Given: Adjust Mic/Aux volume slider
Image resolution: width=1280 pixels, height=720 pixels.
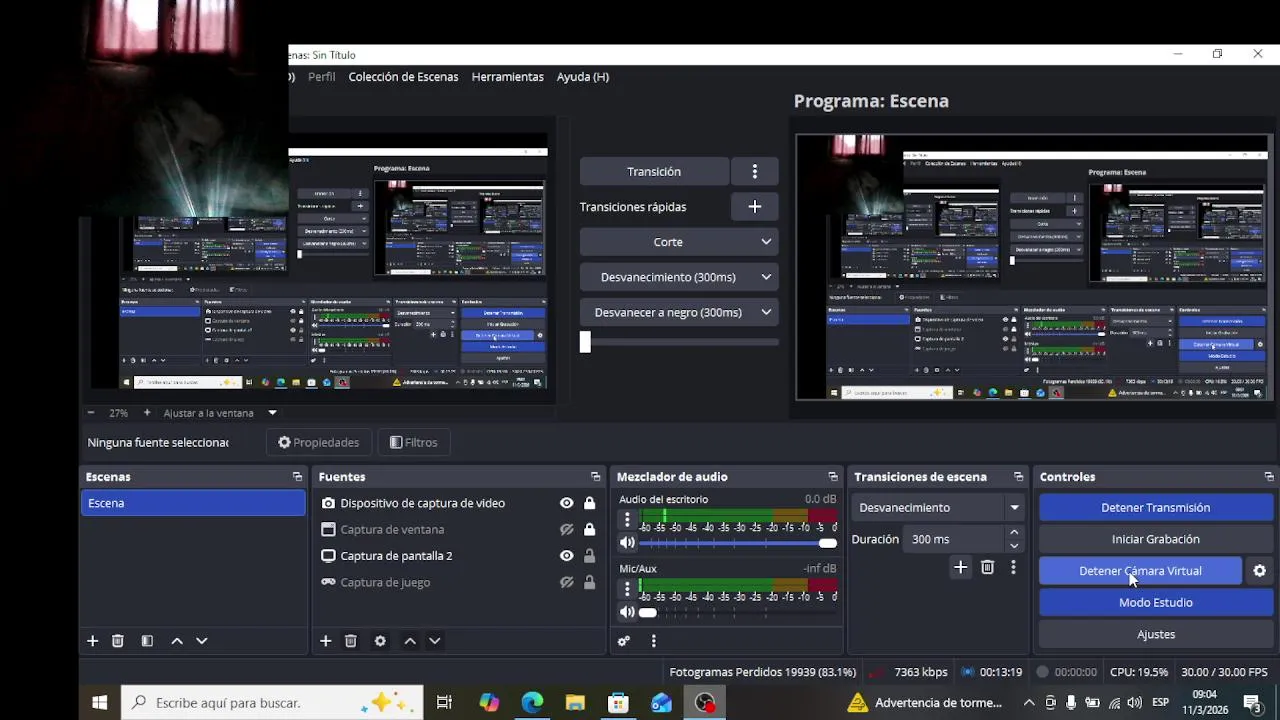Looking at the screenshot, I should [x=738, y=612].
